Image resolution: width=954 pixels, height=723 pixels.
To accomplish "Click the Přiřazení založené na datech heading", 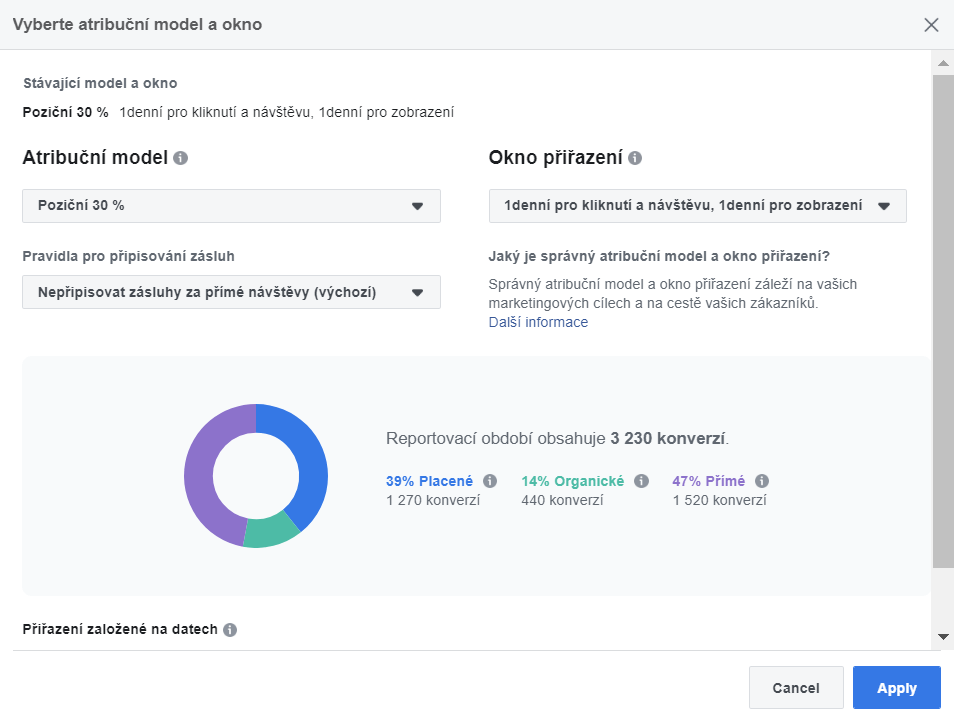I will tap(120, 629).
